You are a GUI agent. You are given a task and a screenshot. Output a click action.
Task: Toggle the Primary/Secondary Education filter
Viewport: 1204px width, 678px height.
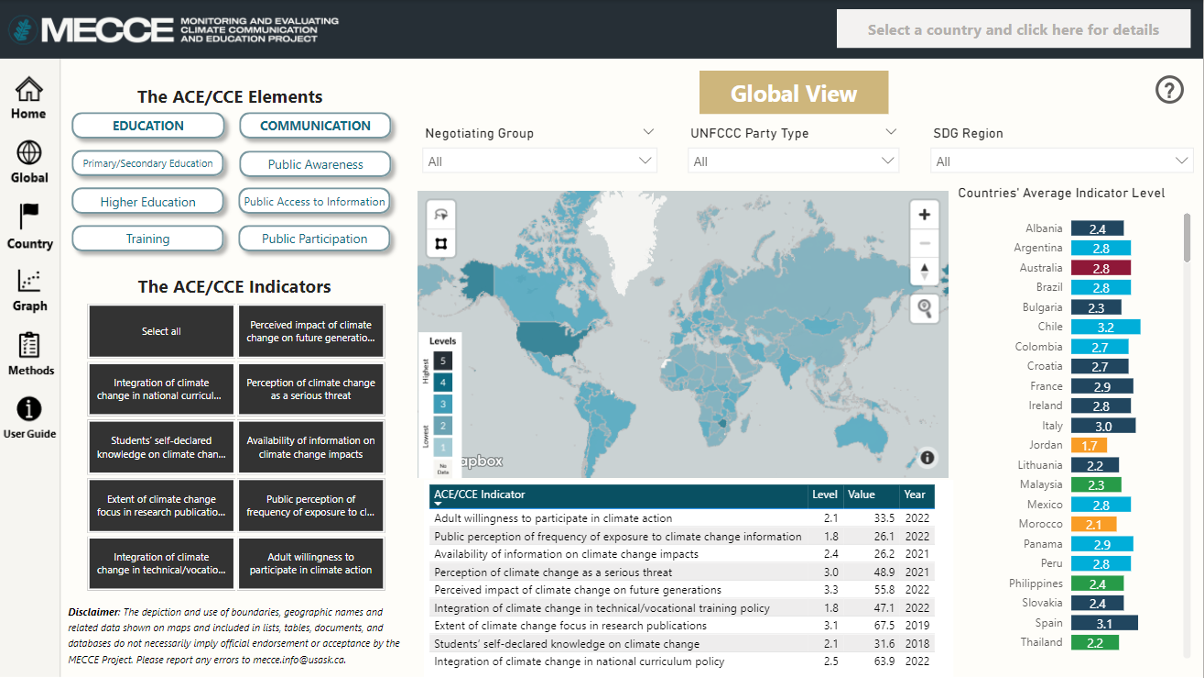[148, 163]
